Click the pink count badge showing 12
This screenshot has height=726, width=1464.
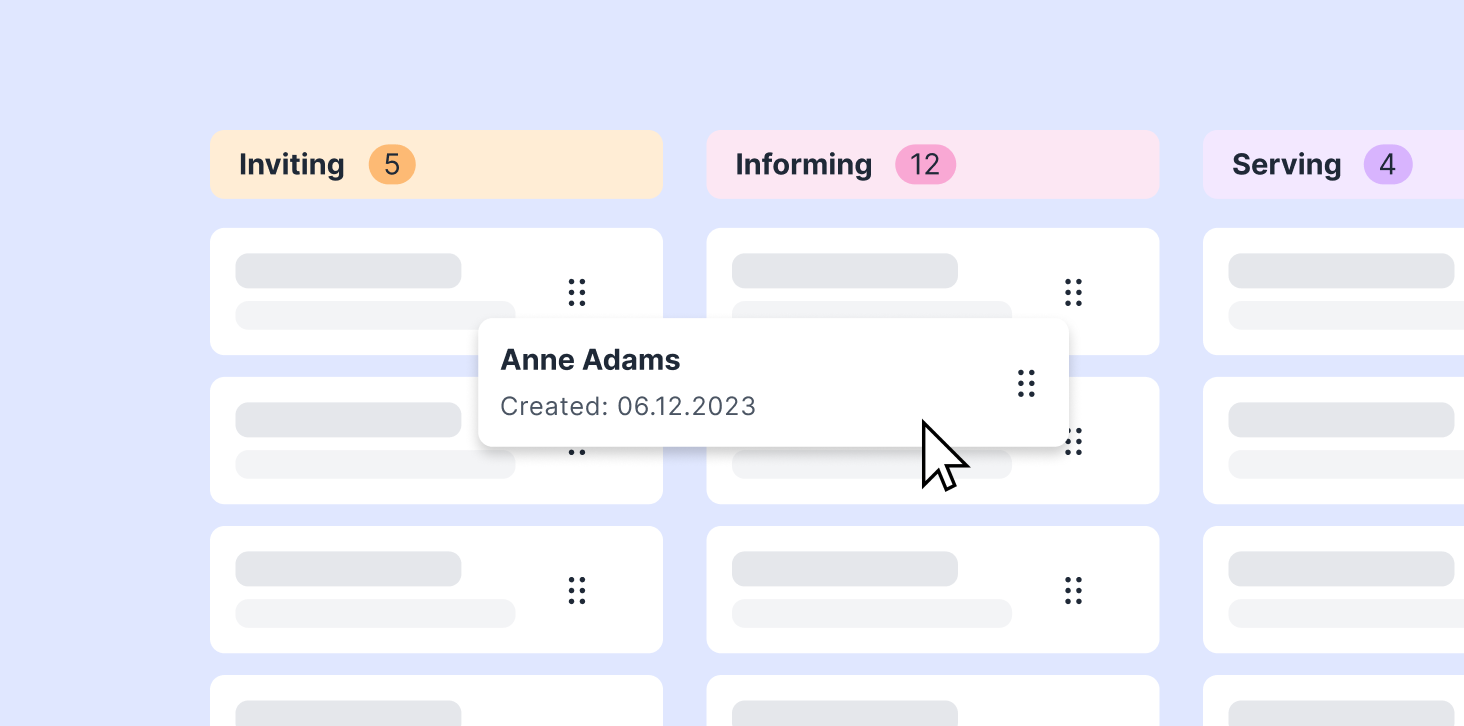pyautogui.click(x=925, y=165)
